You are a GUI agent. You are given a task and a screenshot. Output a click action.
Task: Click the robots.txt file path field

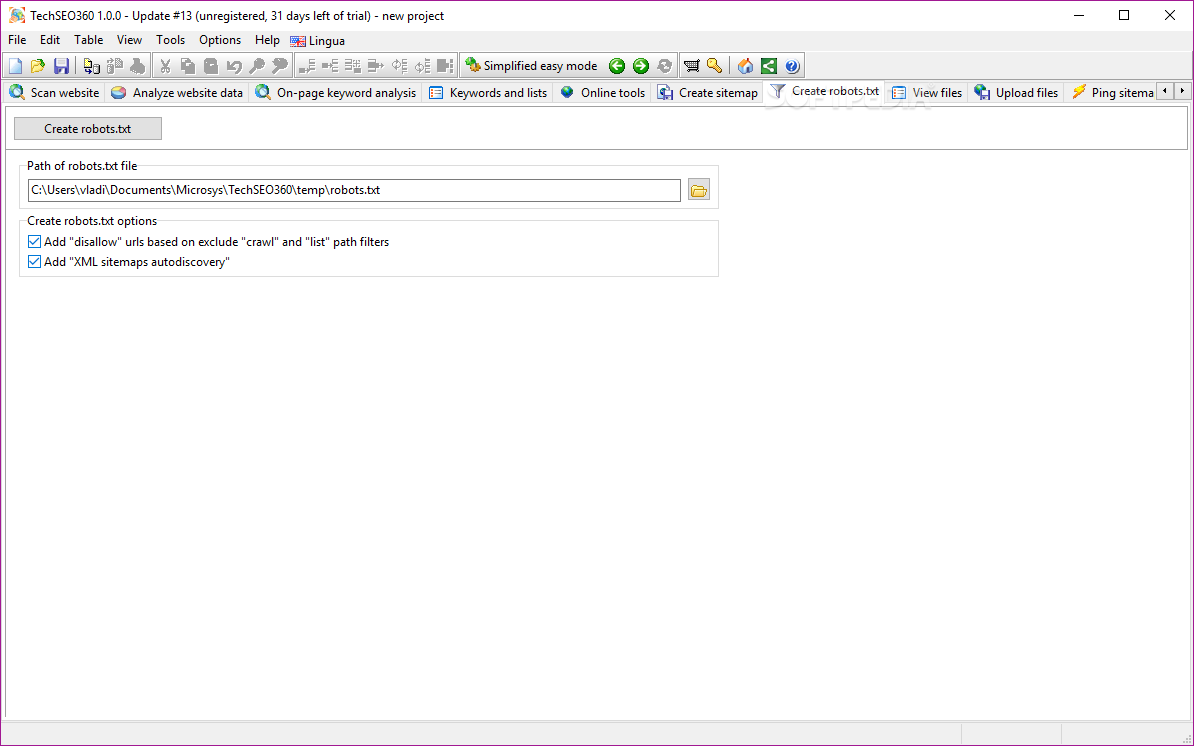click(354, 190)
